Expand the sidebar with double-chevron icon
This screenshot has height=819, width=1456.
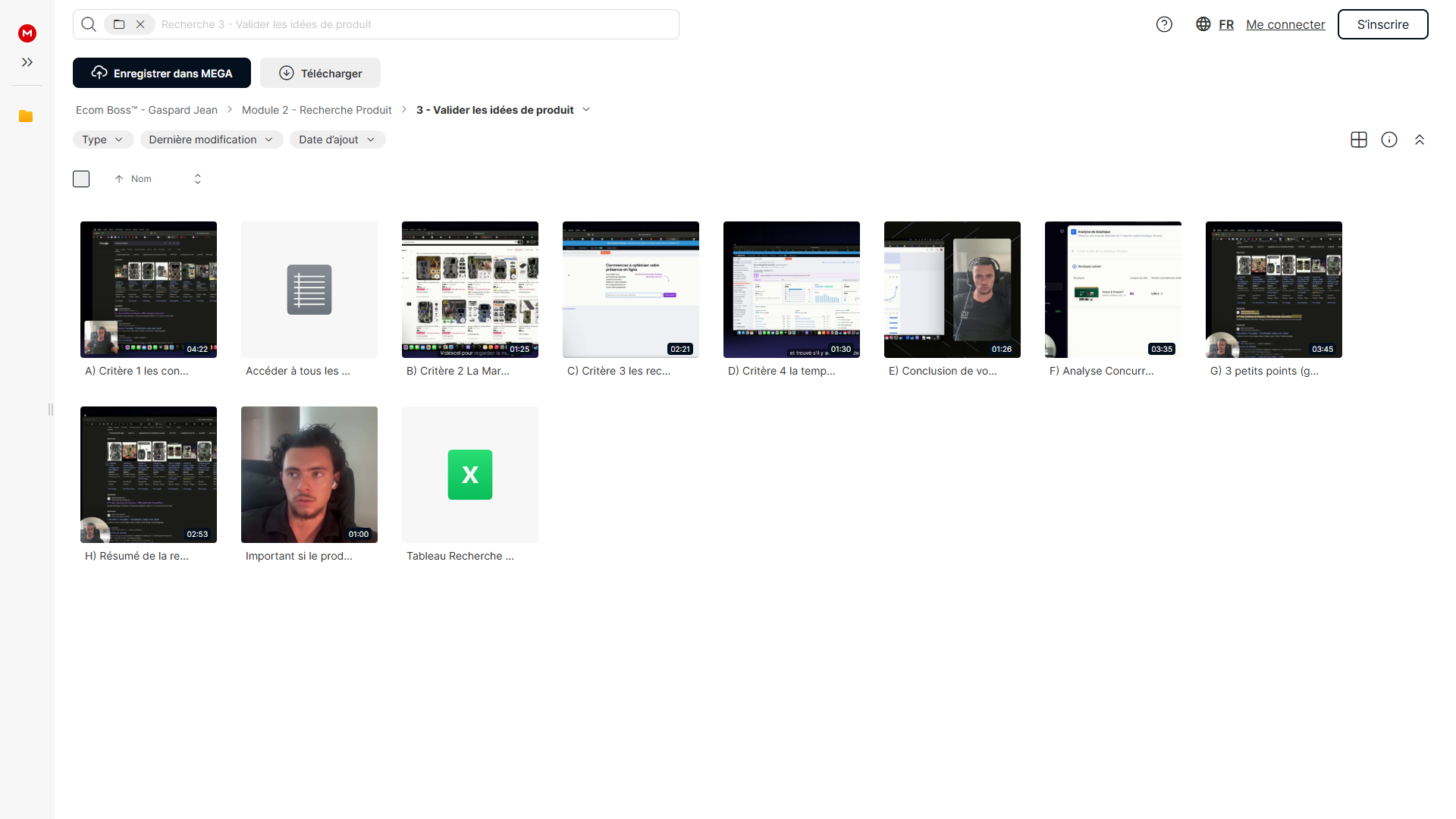tap(27, 62)
